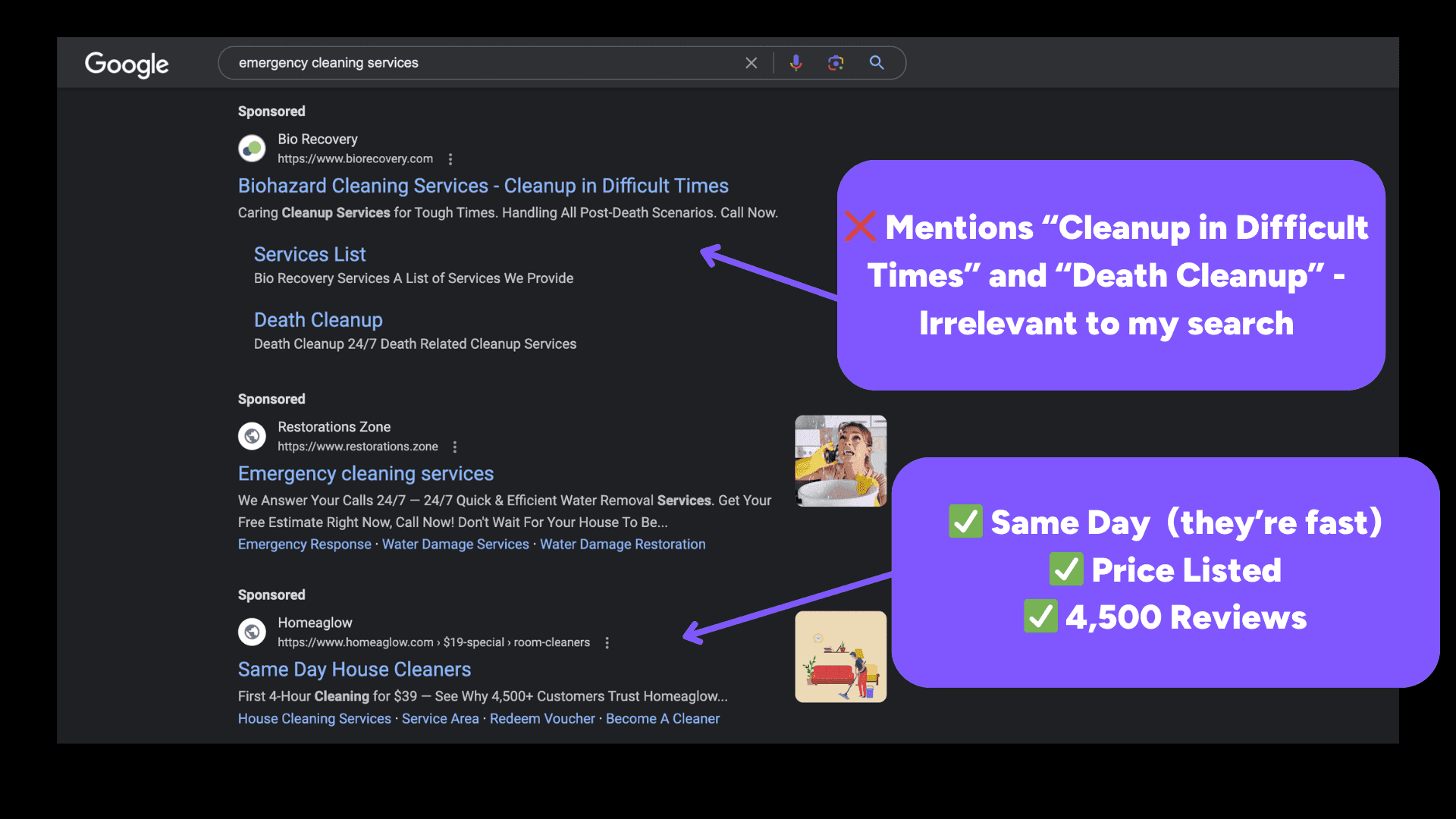Visit the Death Cleanup sitelink
Screen dimensions: 1456x819
click(318, 319)
